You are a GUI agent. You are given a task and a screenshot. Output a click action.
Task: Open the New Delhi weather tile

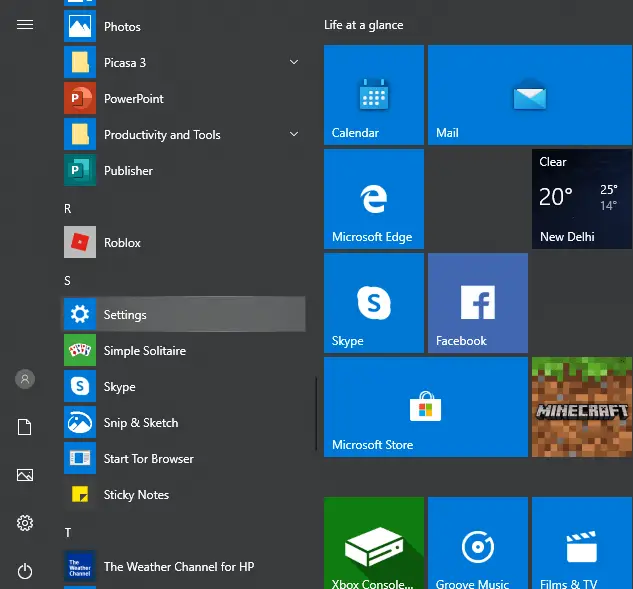point(582,199)
